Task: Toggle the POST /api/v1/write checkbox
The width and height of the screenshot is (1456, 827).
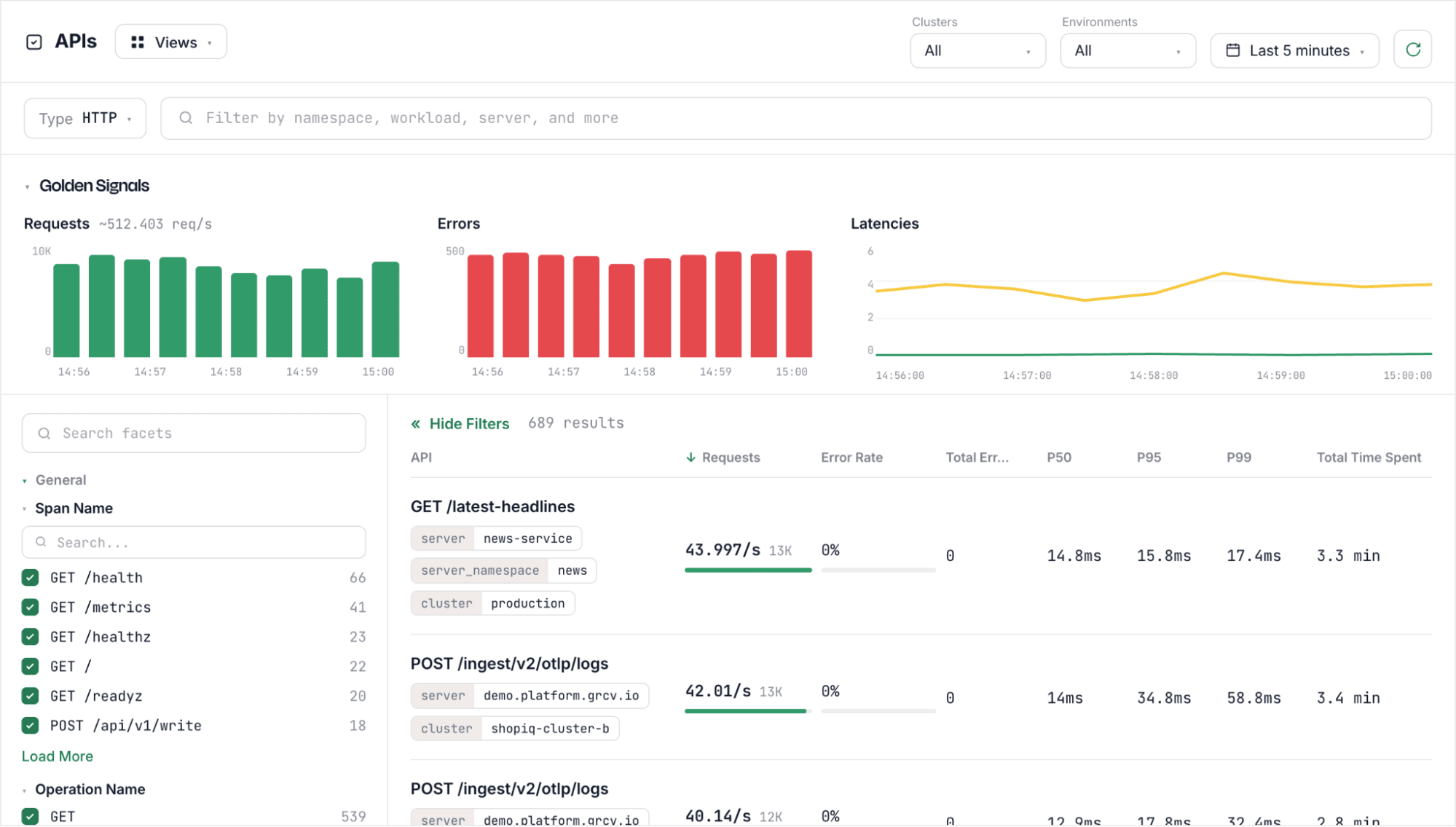Action: [31, 726]
